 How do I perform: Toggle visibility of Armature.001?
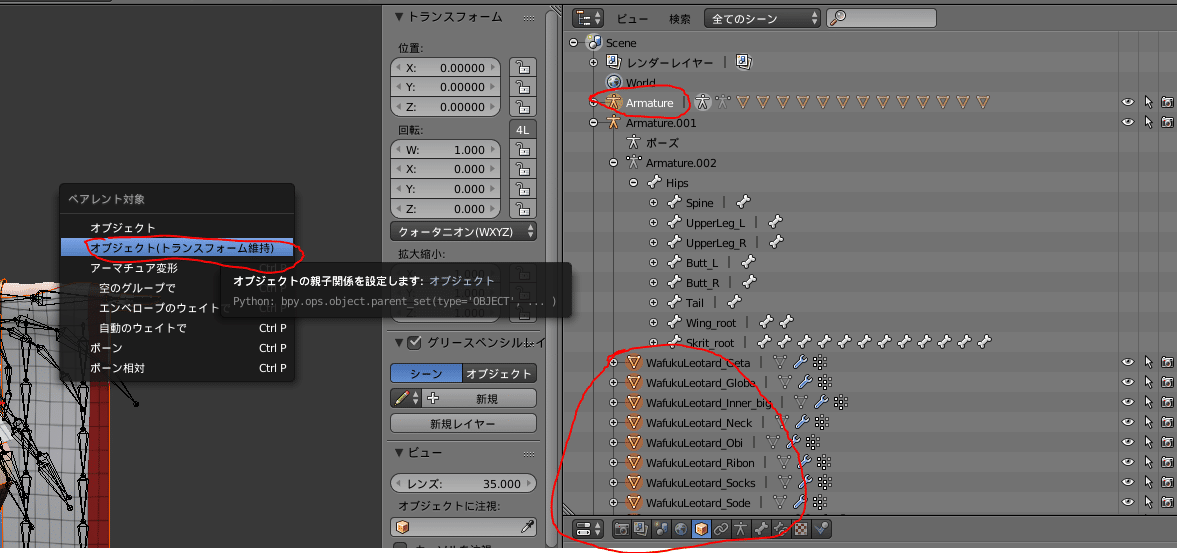pyautogui.click(x=1127, y=122)
